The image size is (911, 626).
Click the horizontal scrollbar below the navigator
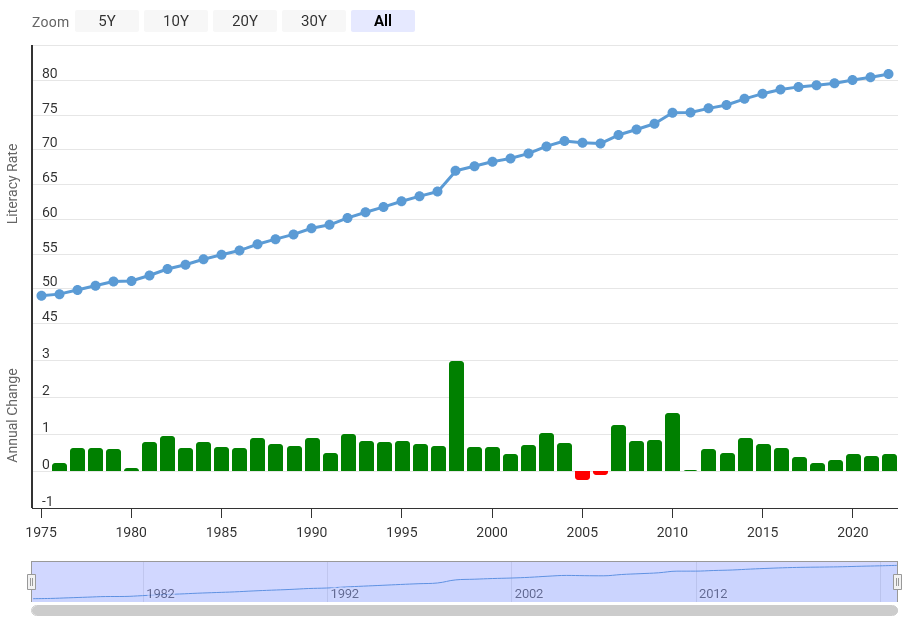tap(464, 610)
